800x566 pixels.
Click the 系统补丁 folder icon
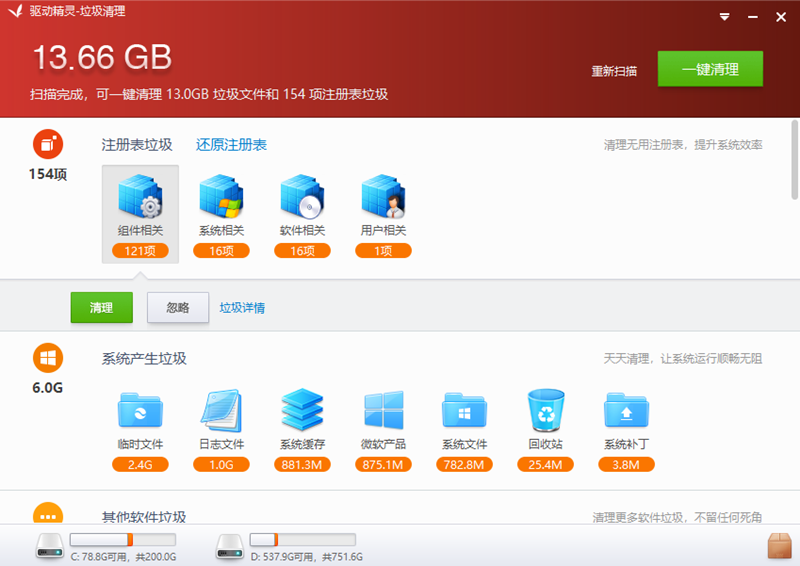[x=627, y=410]
